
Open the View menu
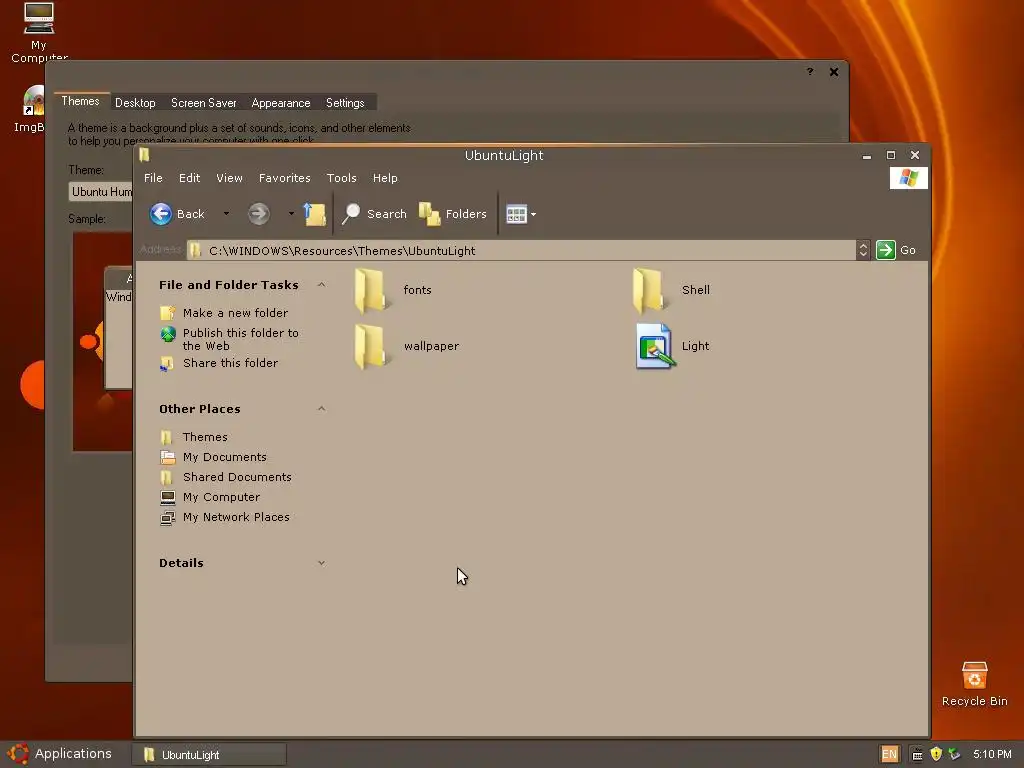229,178
